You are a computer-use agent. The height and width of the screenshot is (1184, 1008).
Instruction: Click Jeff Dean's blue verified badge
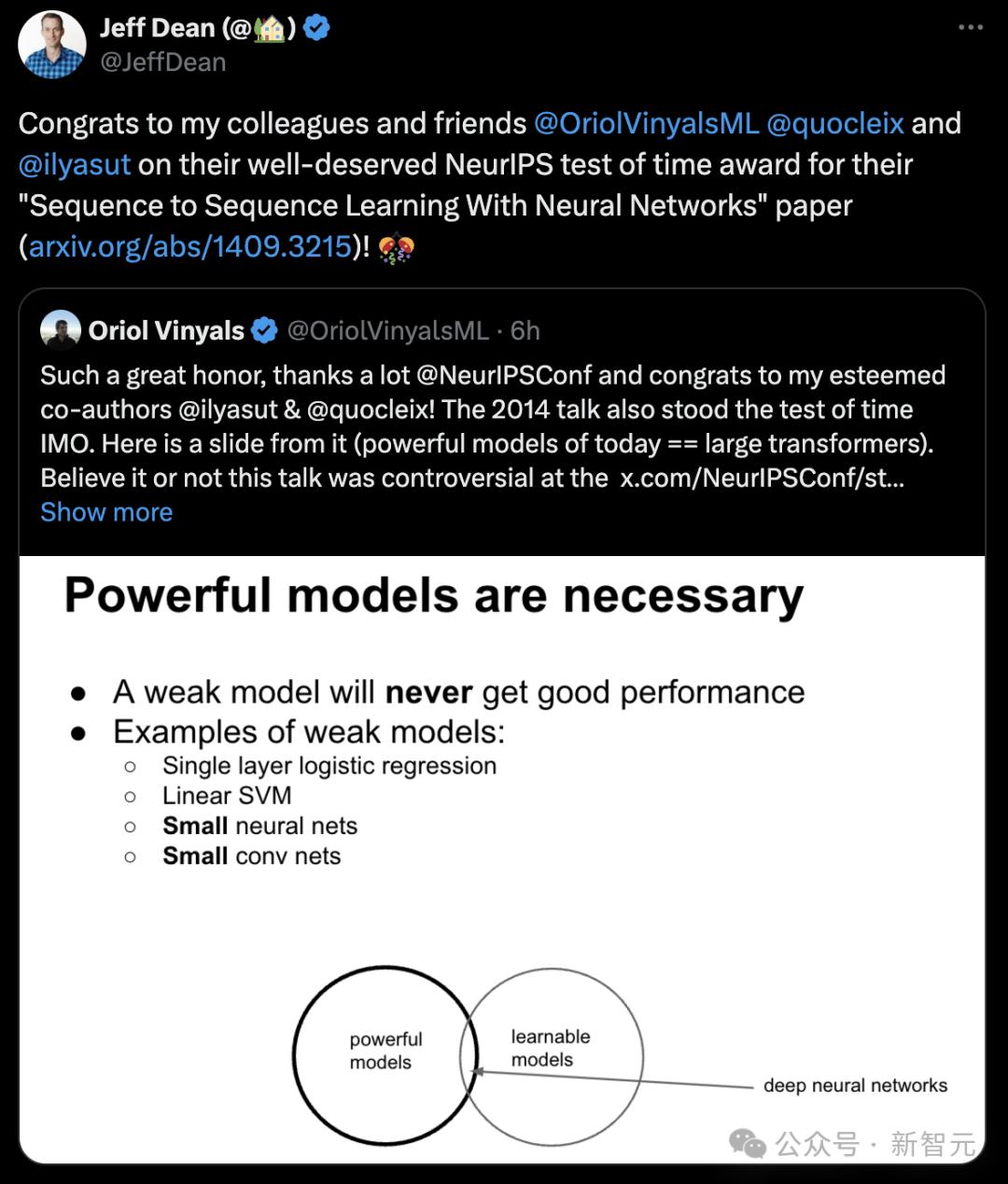[x=317, y=28]
